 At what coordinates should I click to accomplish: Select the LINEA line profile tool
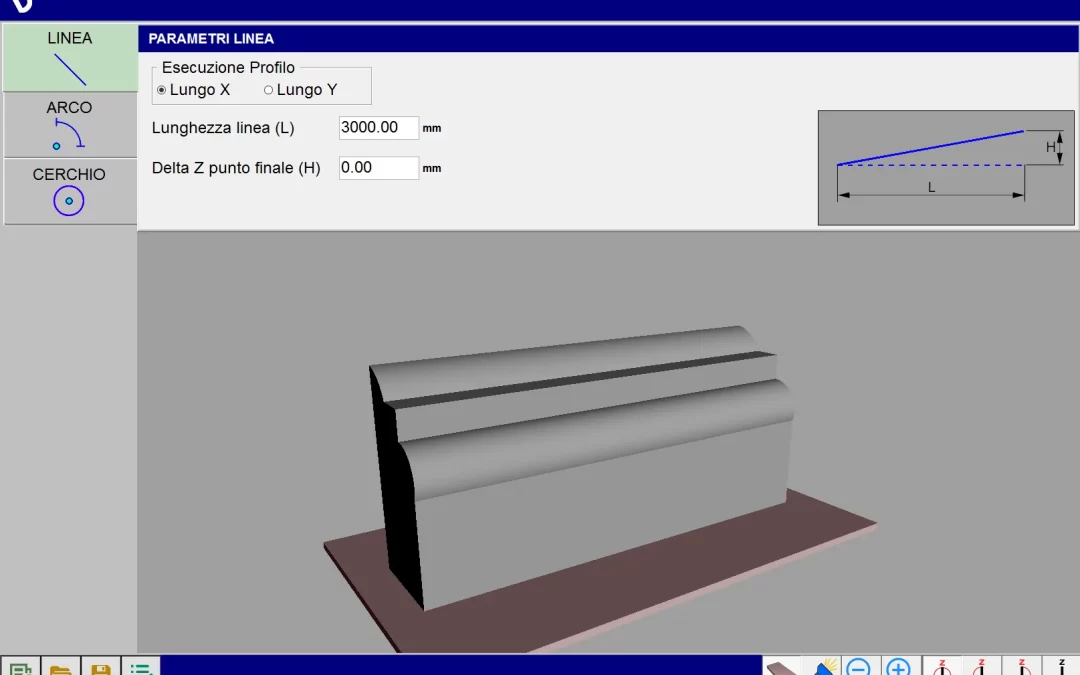(x=69, y=58)
